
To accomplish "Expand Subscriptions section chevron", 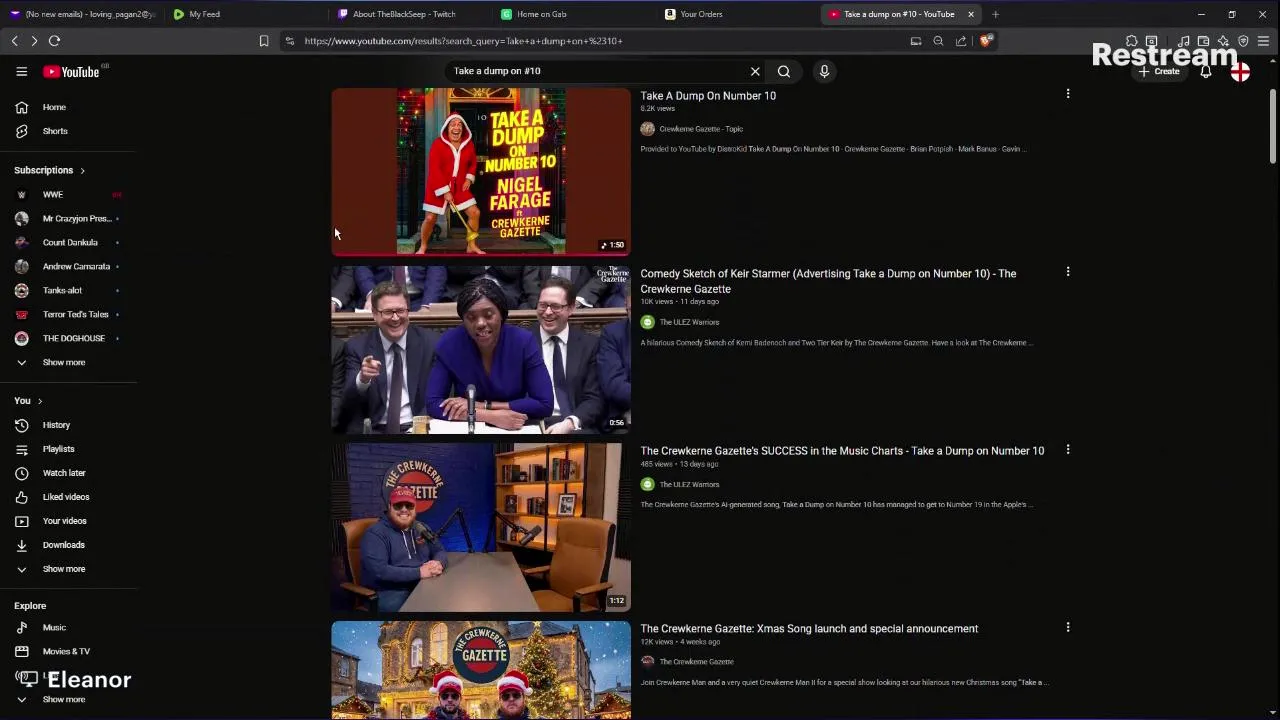I will (82, 171).
